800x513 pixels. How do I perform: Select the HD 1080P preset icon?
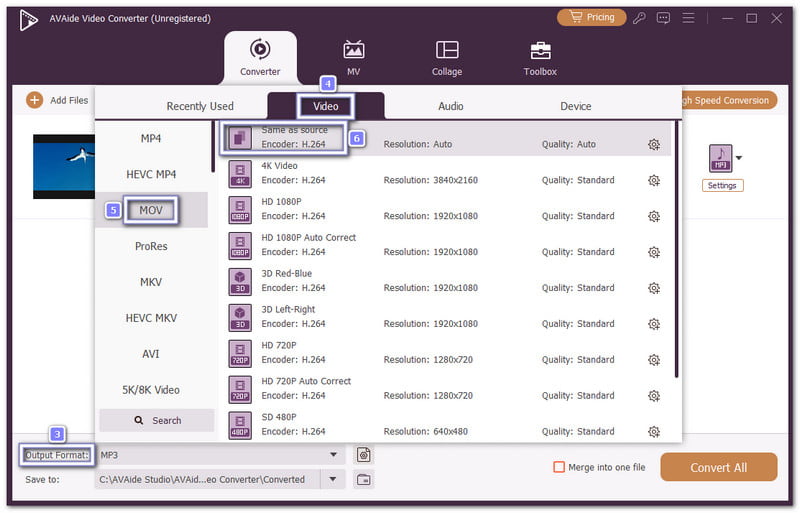point(240,209)
